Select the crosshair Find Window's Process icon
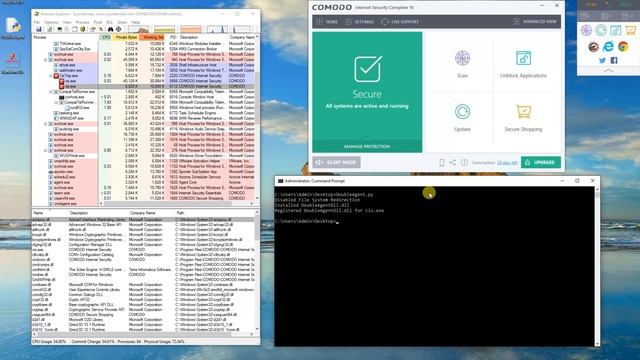The image size is (640, 360). click(118, 29)
